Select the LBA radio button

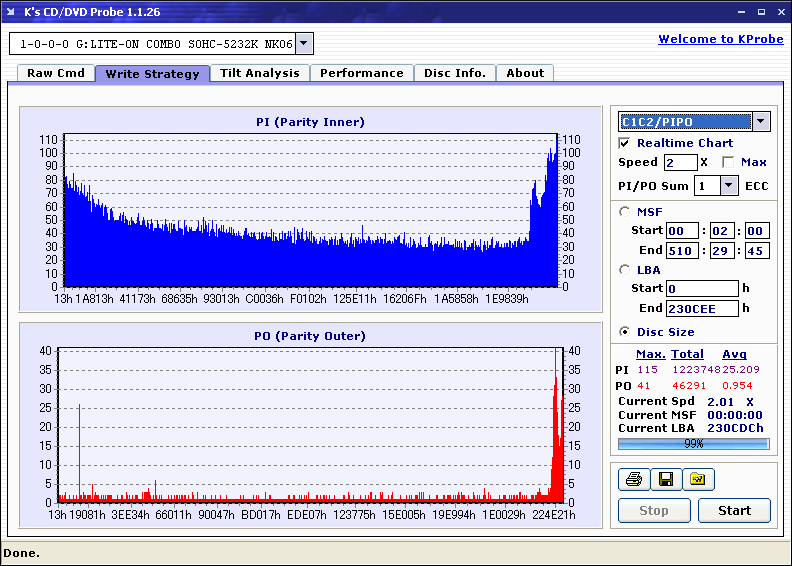pos(625,269)
